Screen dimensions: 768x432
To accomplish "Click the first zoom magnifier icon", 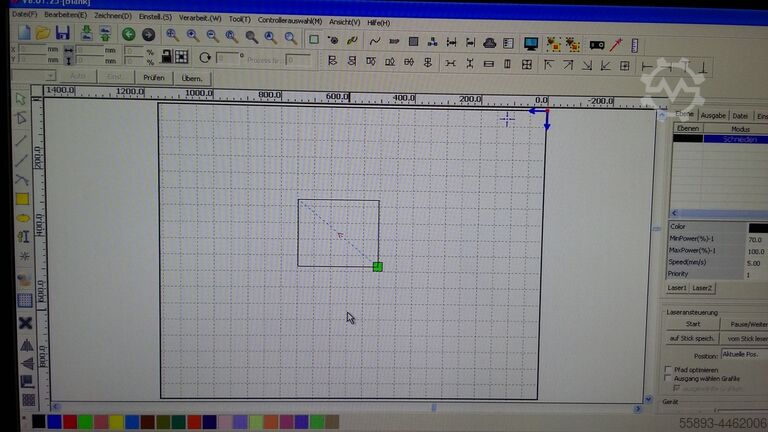I will click(x=171, y=35).
